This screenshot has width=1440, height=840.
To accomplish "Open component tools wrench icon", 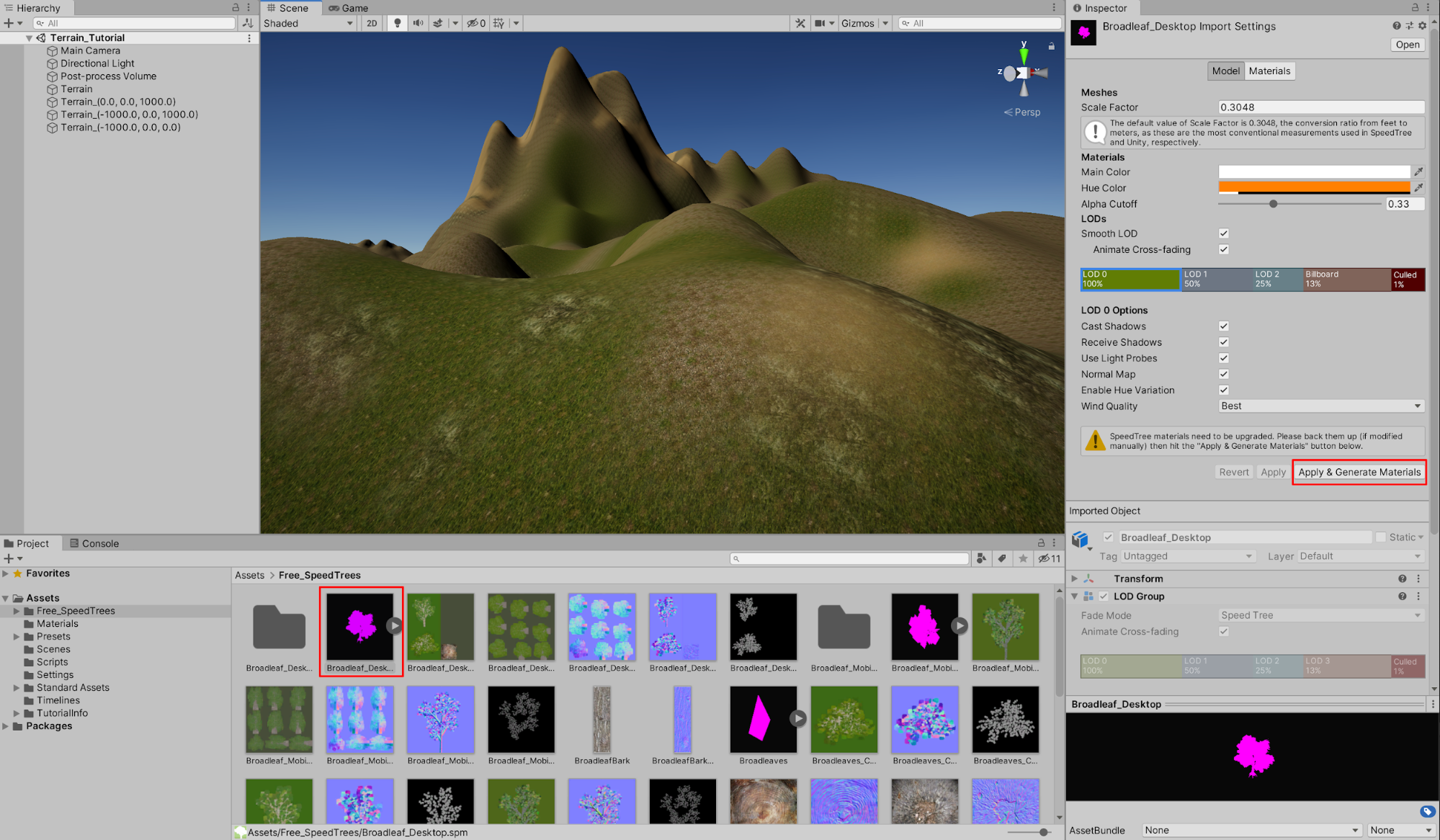I will pyautogui.click(x=800, y=23).
